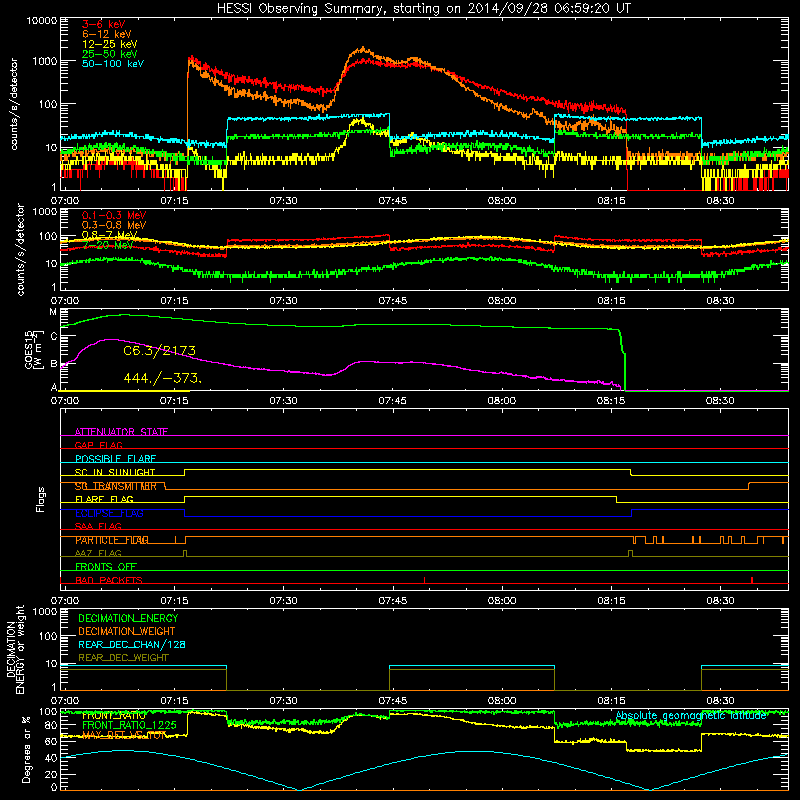This screenshot has width=800, height=800.
Task: Click the HESSI Observing Summary title text
Action: pos(423,8)
